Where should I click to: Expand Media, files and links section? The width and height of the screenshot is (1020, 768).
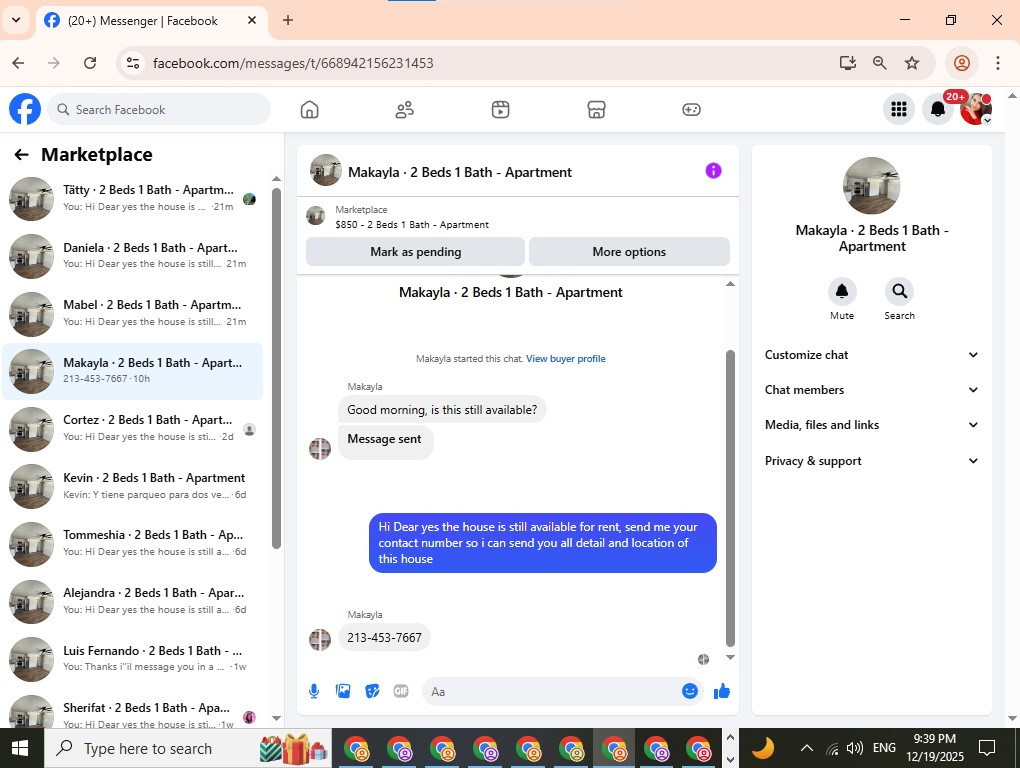[x=872, y=425]
